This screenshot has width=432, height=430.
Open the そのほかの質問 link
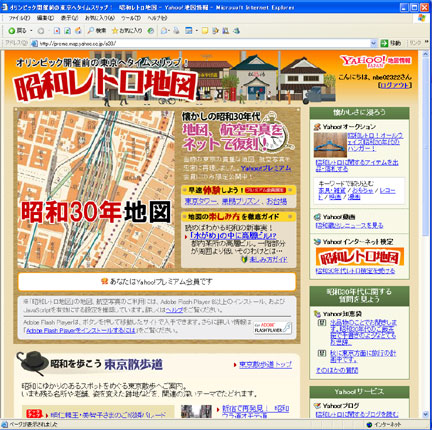pos(337,370)
